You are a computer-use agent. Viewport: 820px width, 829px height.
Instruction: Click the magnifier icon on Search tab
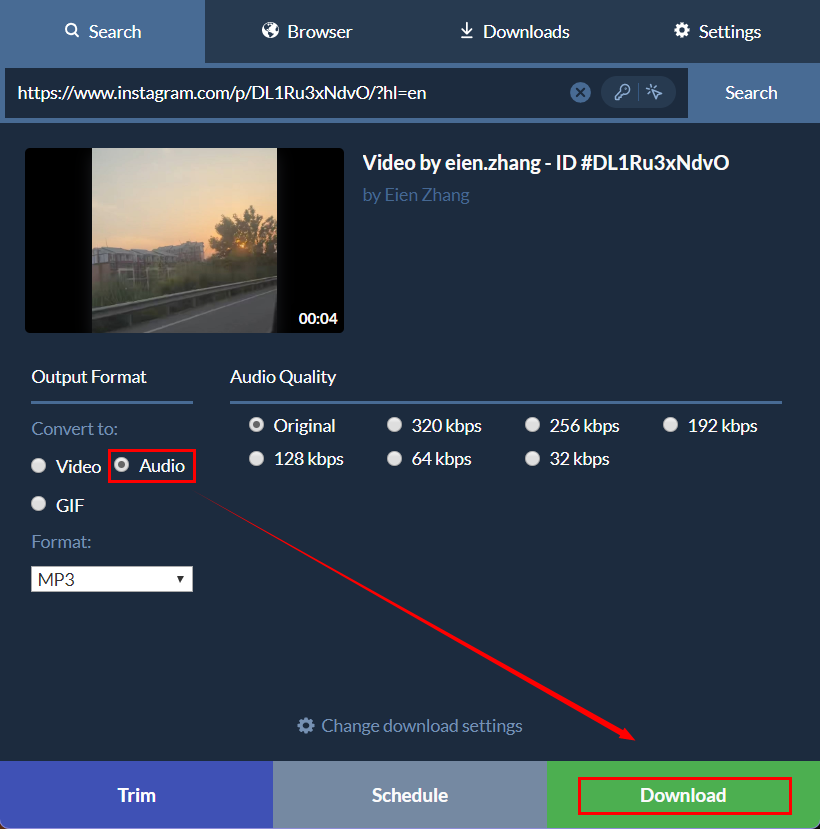[71, 31]
